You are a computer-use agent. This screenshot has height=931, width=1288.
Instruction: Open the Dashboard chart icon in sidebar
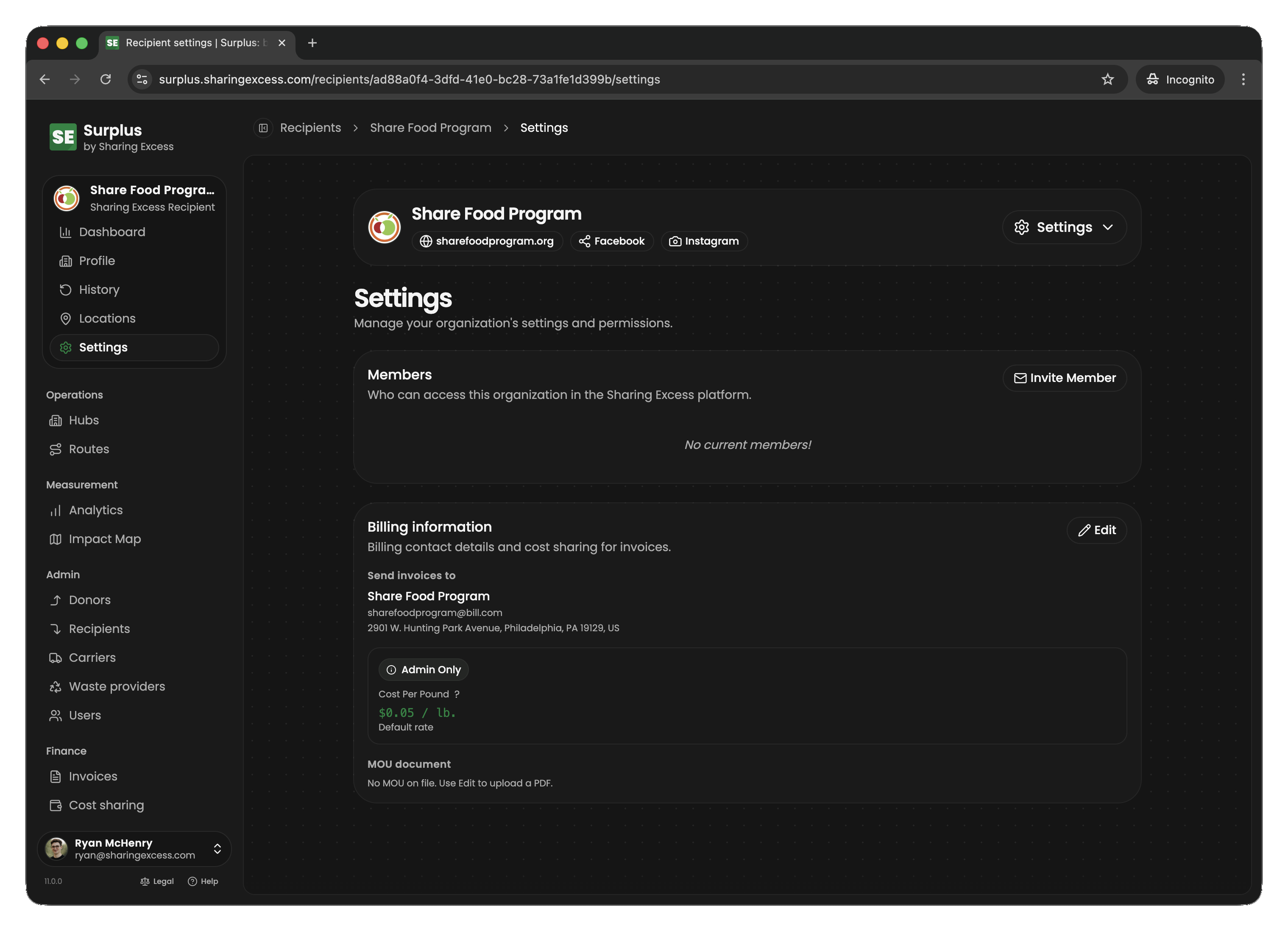point(65,232)
